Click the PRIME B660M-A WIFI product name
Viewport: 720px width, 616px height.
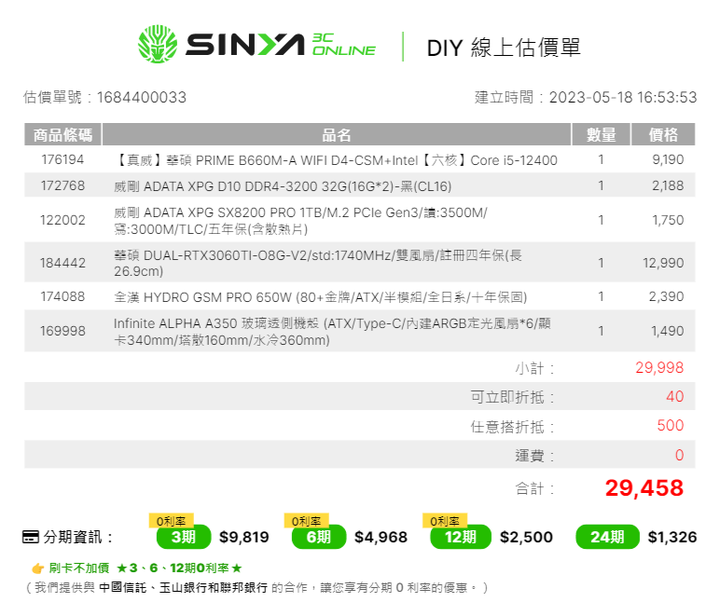coord(336,160)
